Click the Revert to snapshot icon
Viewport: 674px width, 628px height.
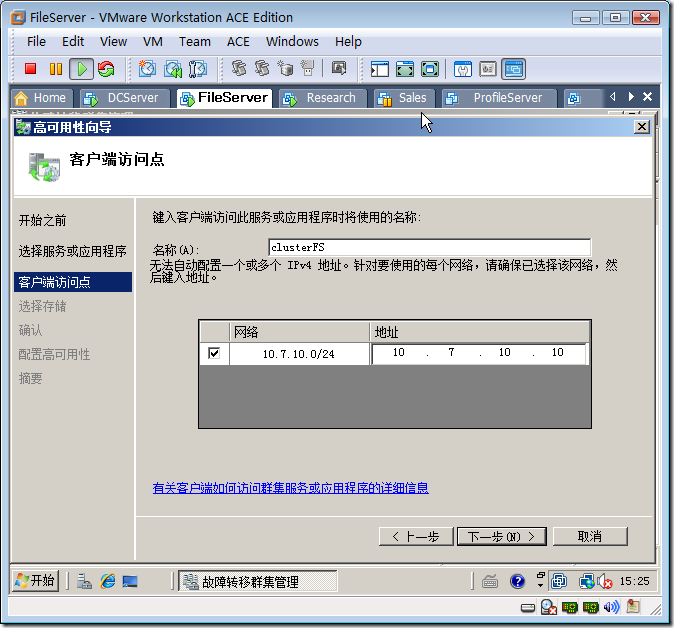click(x=172, y=69)
